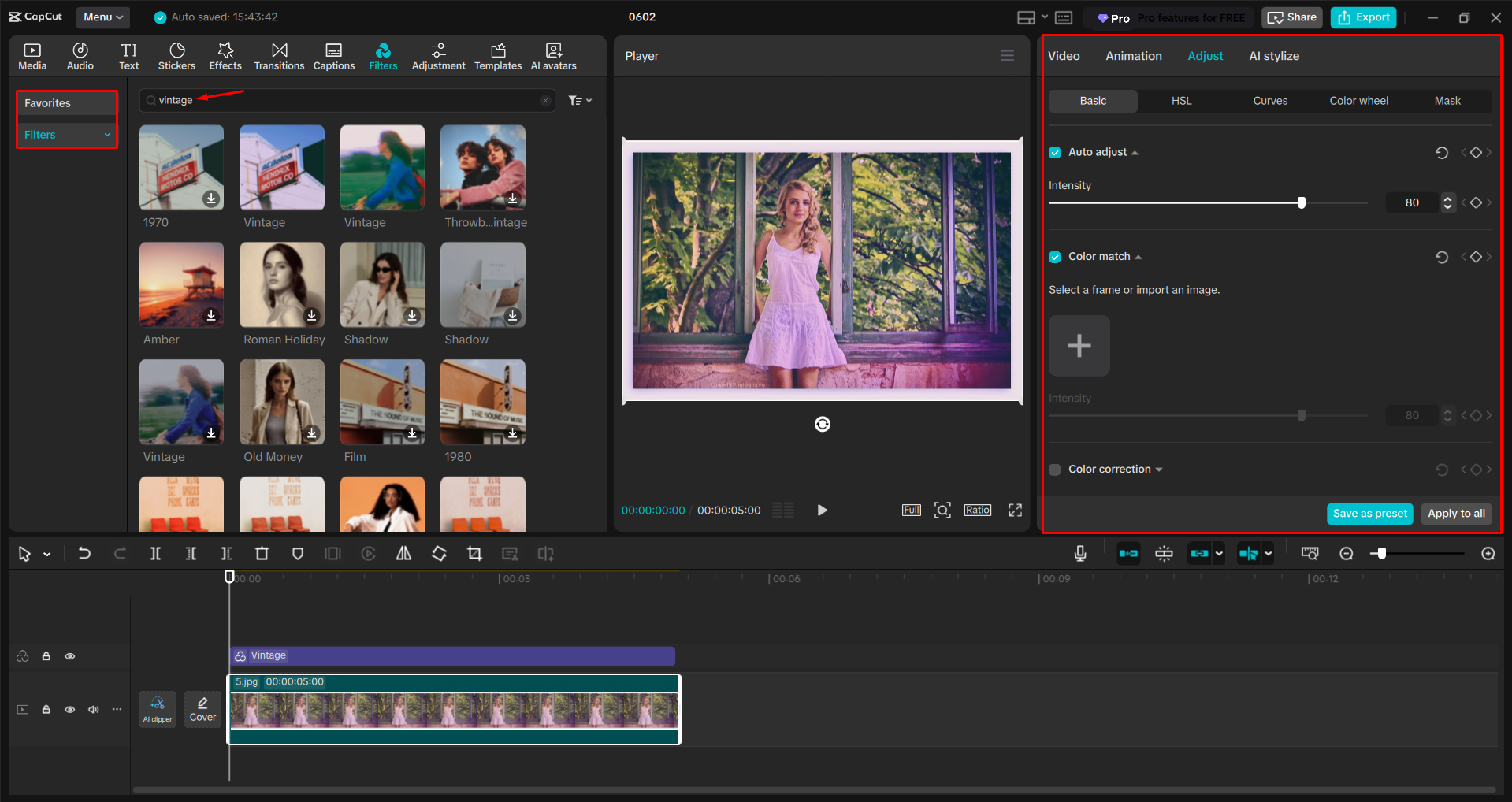
Task: Click the Mirror tool in the timeline toolbar
Action: click(403, 553)
